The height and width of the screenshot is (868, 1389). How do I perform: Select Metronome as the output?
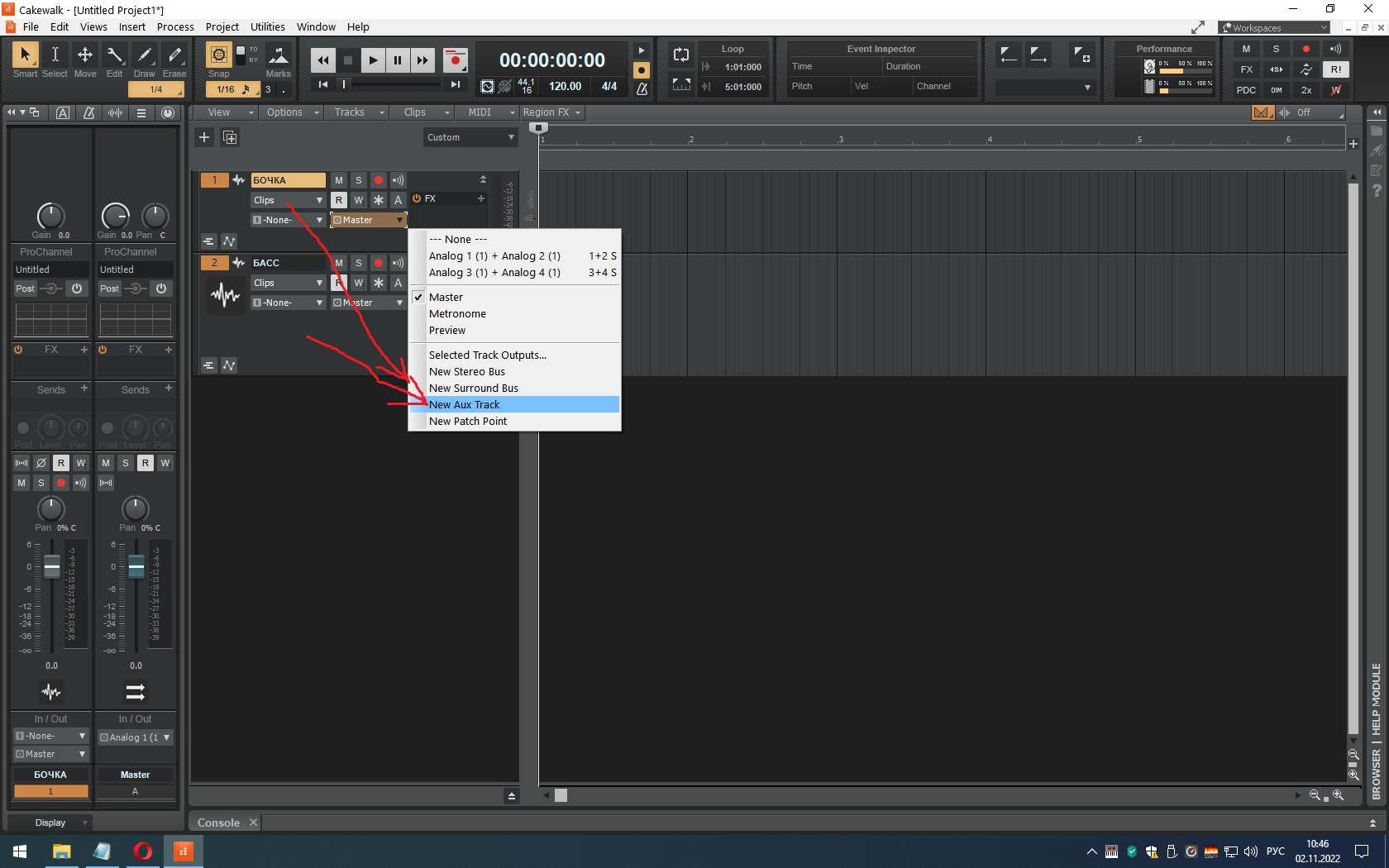pyautogui.click(x=514, y=313)
